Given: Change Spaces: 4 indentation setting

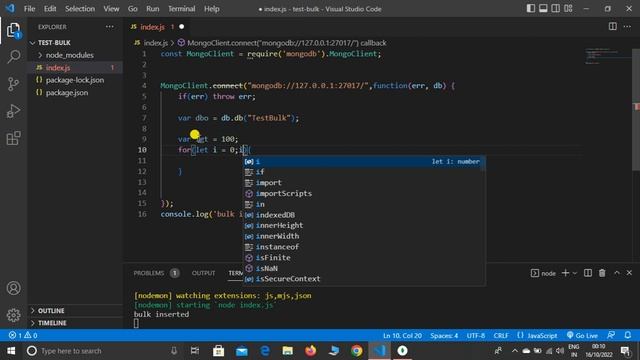Looking at the screenshot, I should tap(444, 335).
